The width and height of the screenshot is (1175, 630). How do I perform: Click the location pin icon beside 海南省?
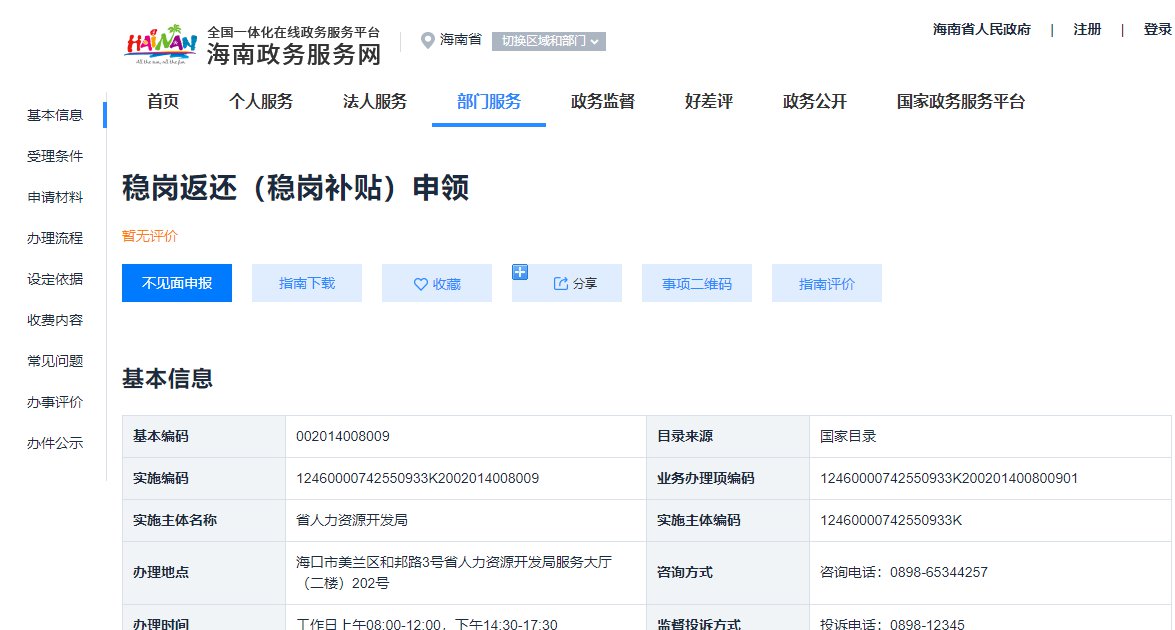428,40
